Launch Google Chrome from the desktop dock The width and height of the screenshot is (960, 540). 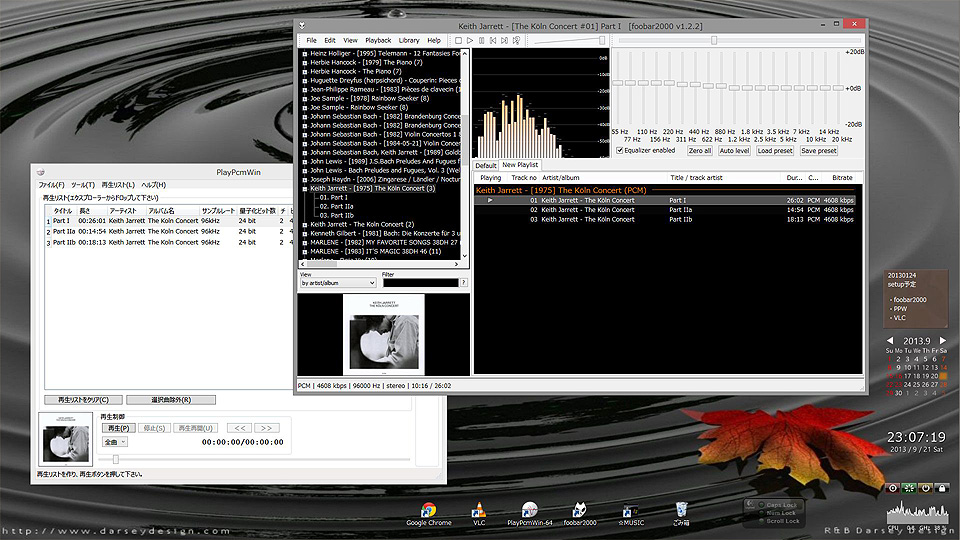429,510
